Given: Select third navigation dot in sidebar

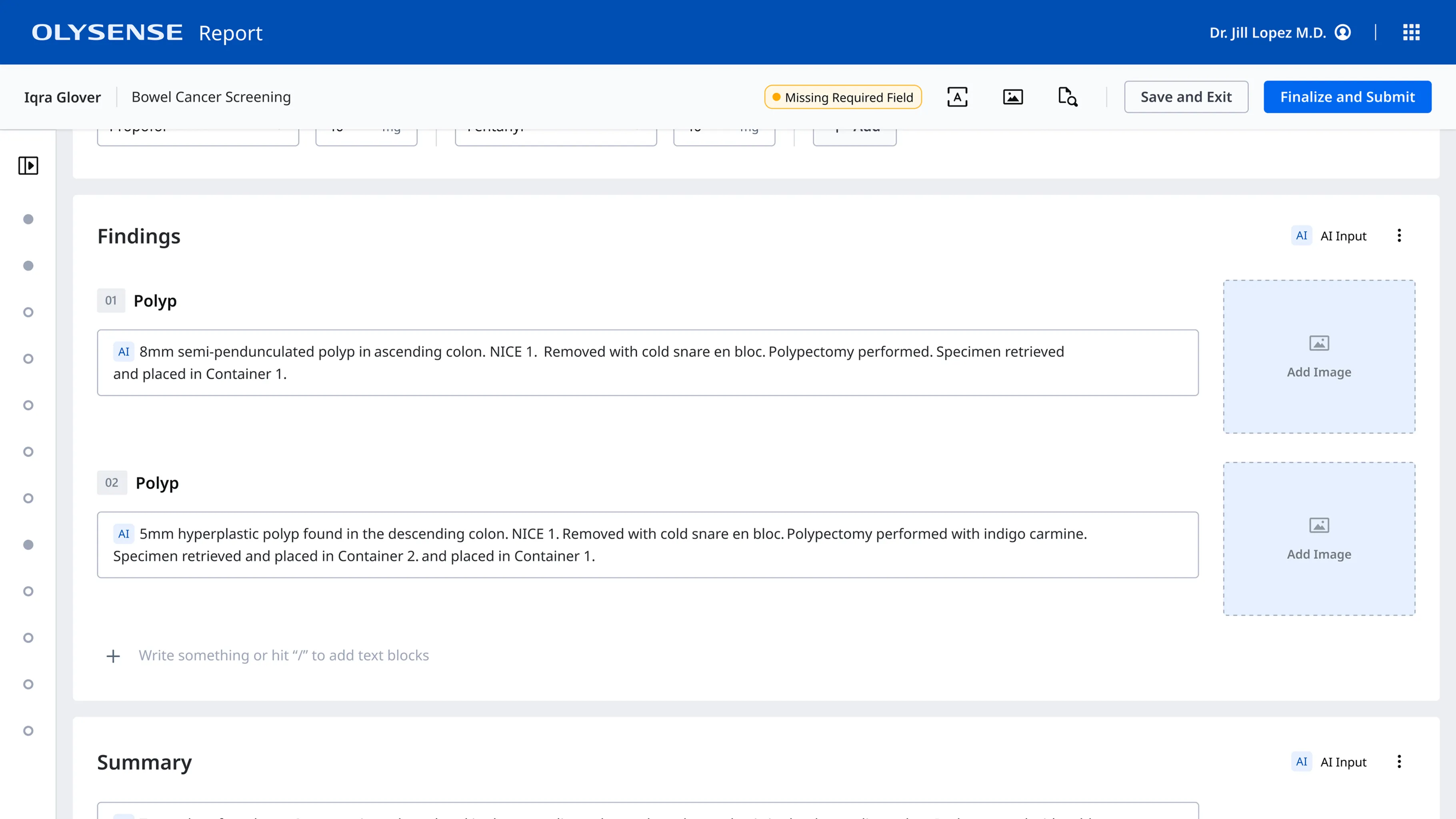Looking at the screenshot, I should coord(28,313).
